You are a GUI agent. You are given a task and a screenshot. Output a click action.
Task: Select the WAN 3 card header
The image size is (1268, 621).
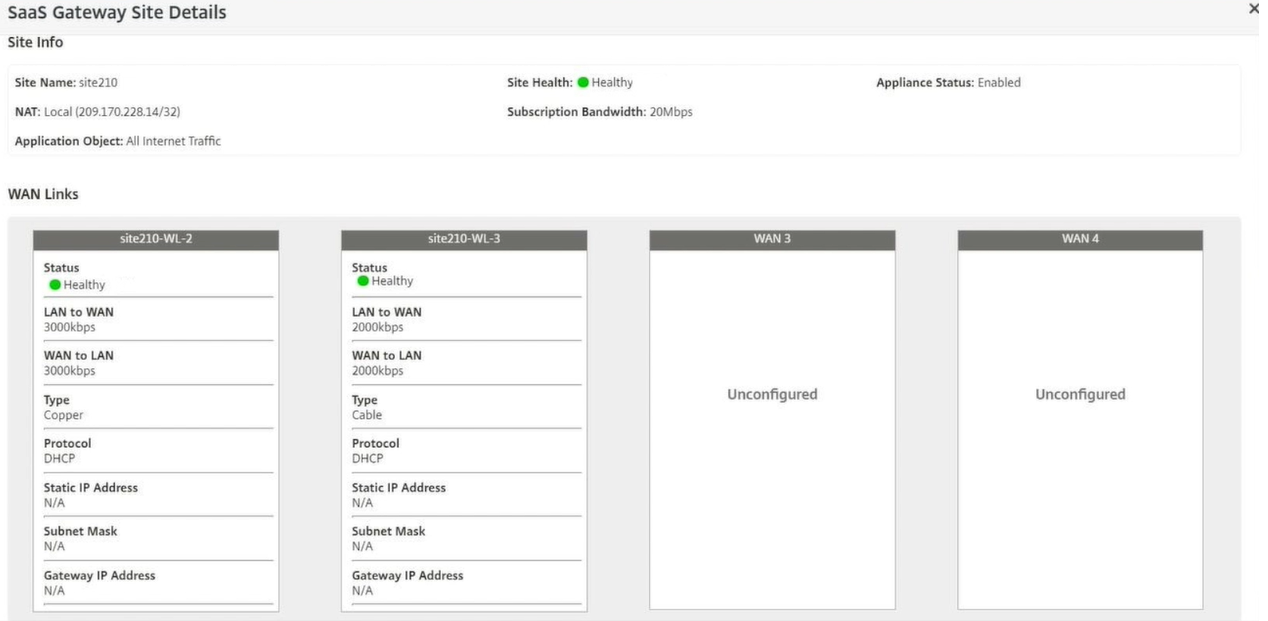coord(772,240)
